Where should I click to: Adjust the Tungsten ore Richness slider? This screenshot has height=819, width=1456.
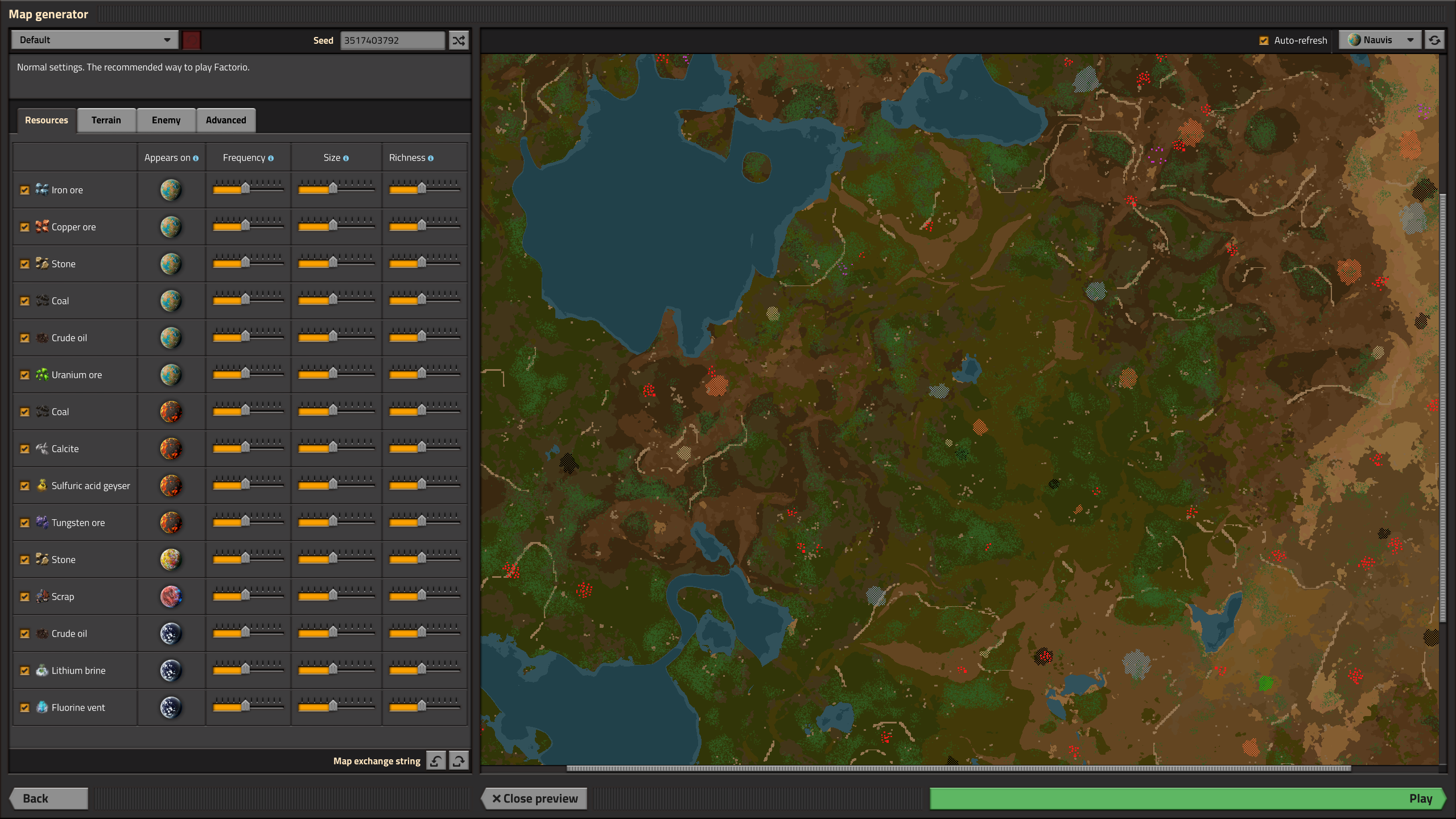[424, 520]
